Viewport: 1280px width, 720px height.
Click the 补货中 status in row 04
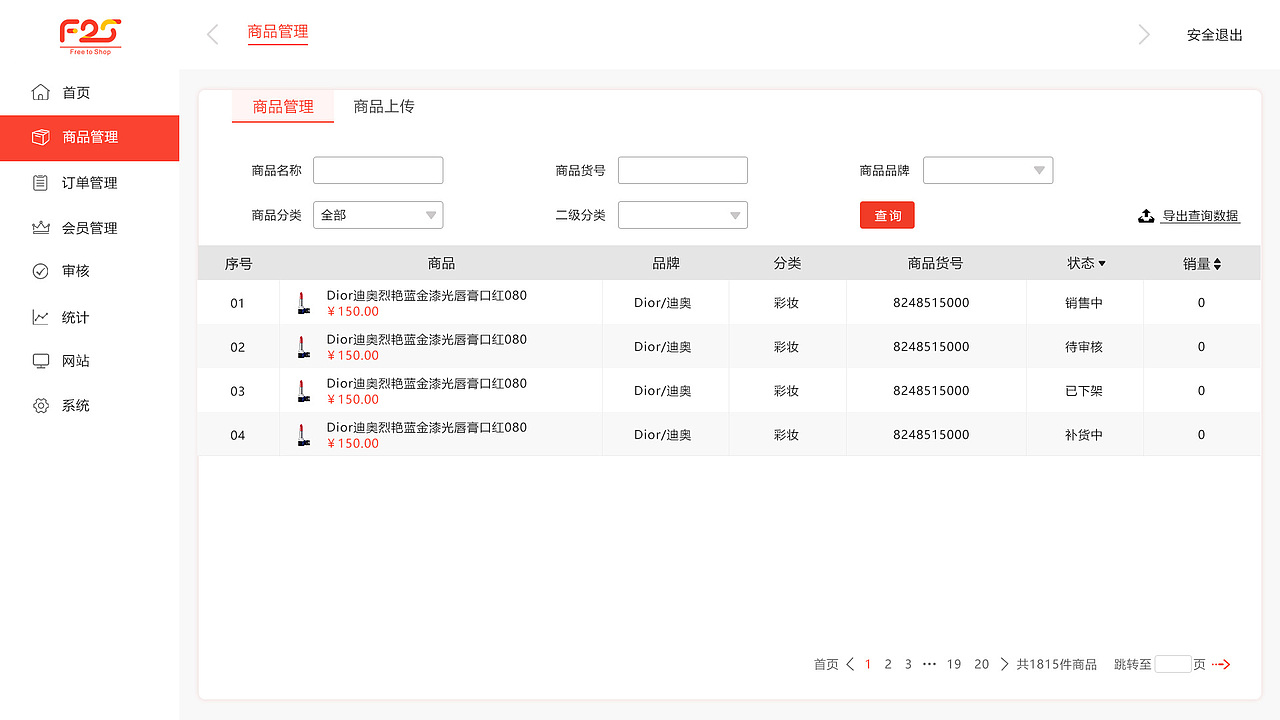pyautogui.click(x=1084, y=435)
